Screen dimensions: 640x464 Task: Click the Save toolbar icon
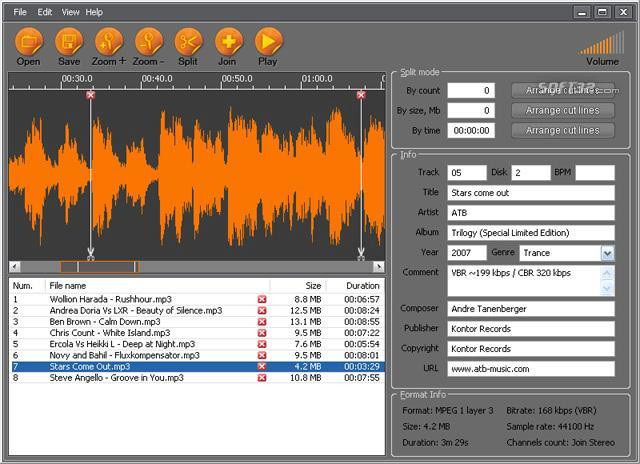(69, 42)
